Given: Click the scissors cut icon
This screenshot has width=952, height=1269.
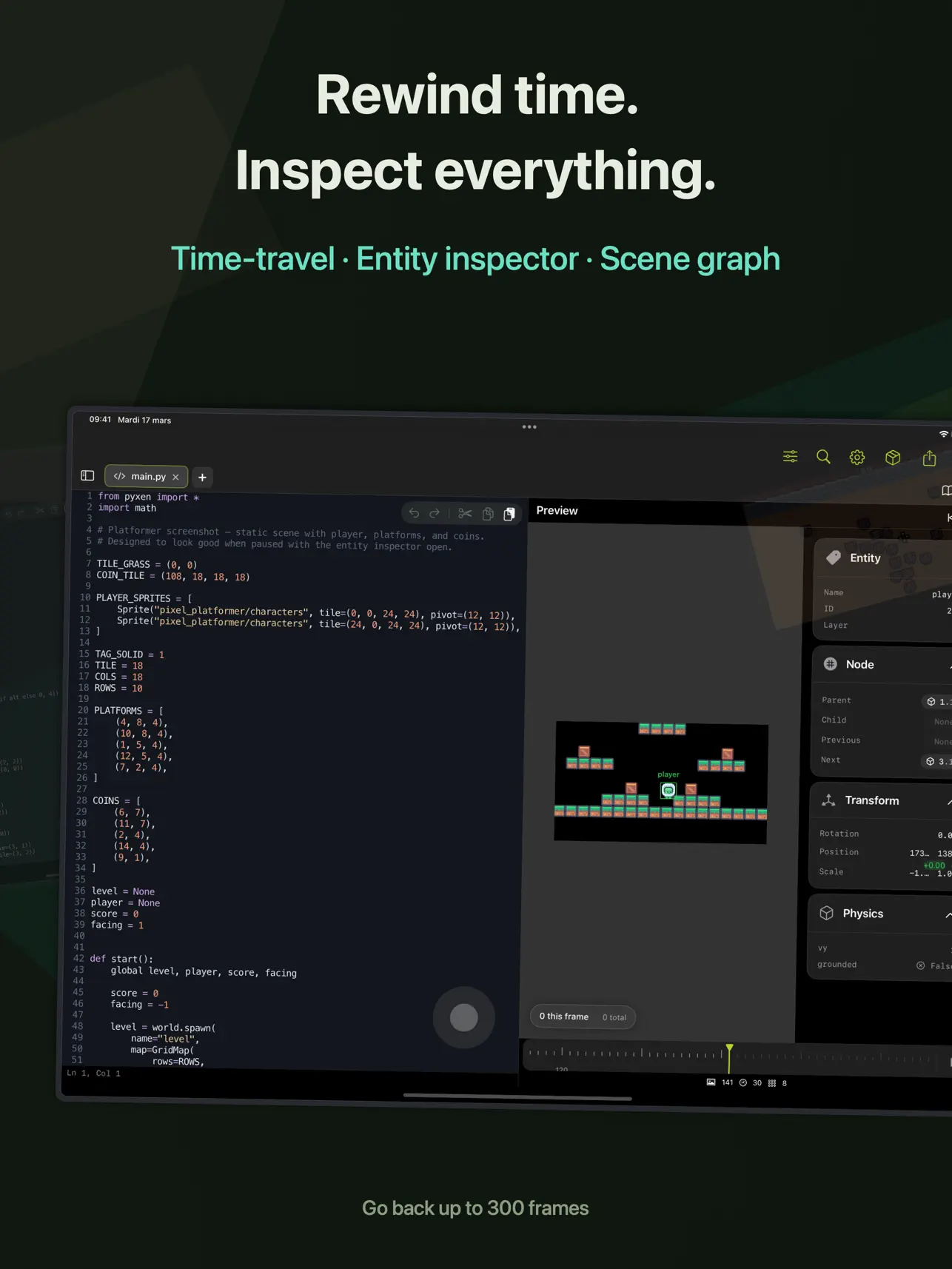Looking at the screenshot, I should pos(465,513).
